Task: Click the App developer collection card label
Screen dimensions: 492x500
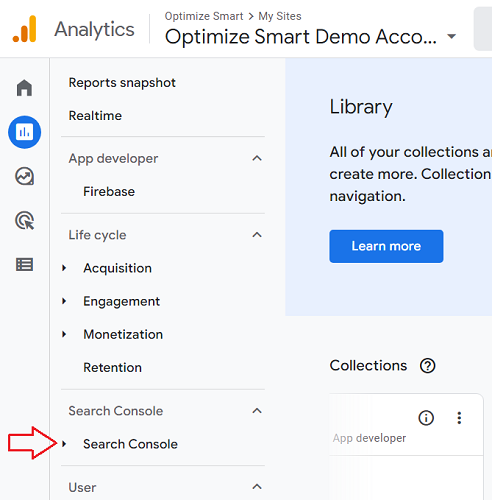Action: coord(369,438)
